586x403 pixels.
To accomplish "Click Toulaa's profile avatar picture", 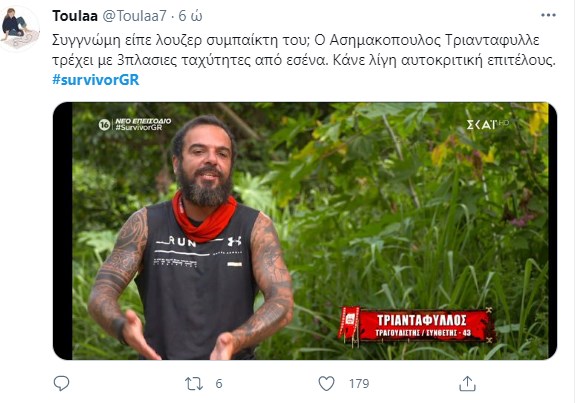I will (20, 28).
